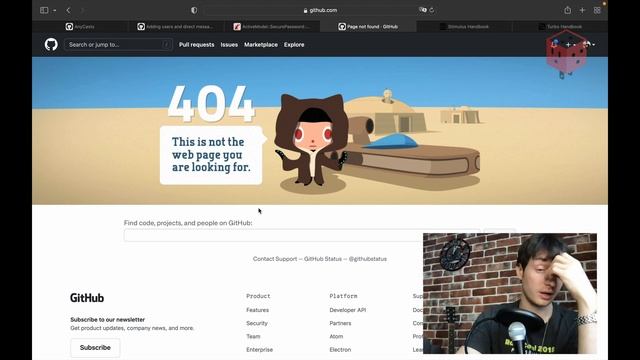Screen dimensions: 640x360
Task: Open the @githubstatus link
Action: (367, 259)
